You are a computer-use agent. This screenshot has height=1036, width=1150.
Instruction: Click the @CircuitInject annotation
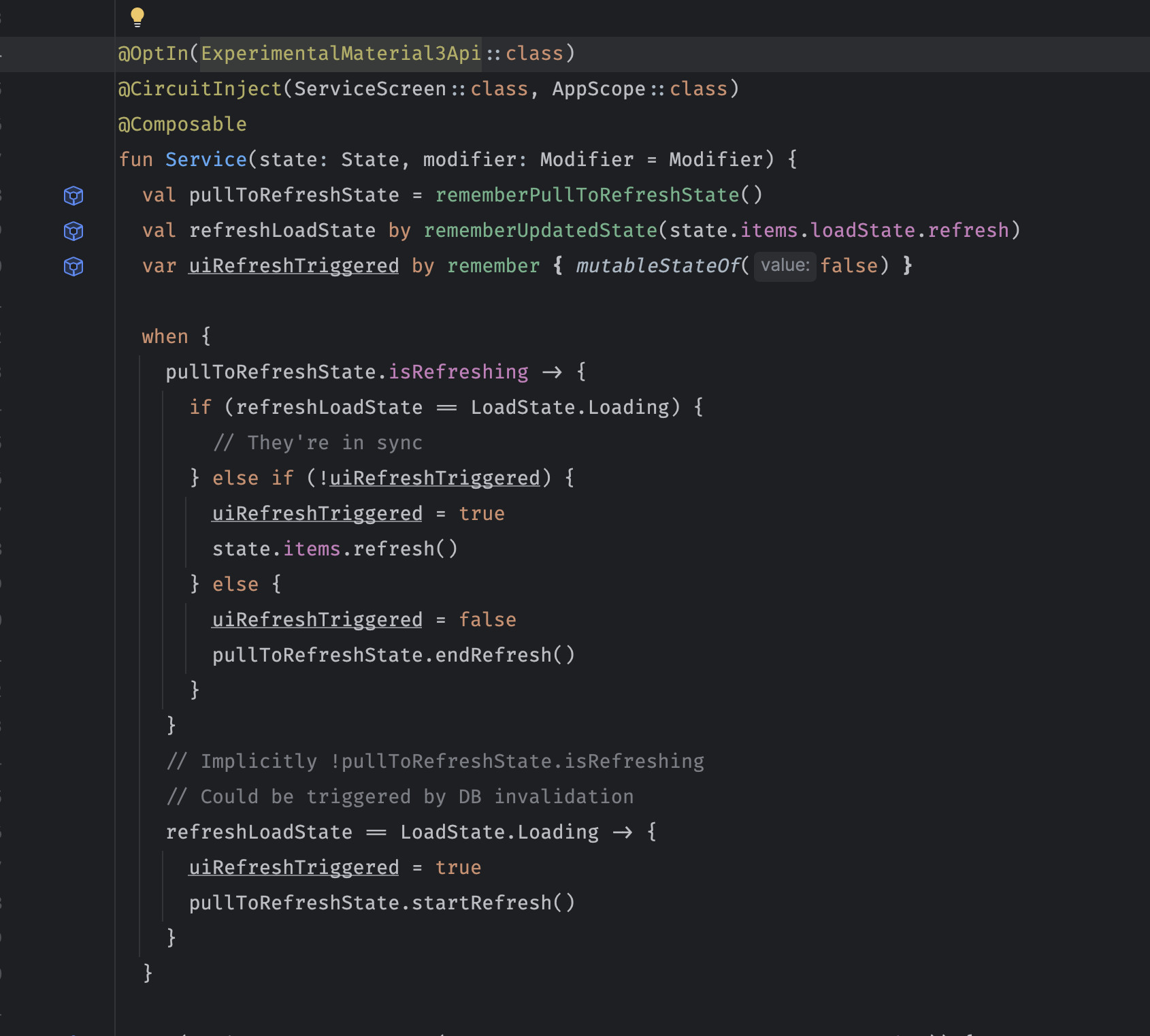(200, 89)
